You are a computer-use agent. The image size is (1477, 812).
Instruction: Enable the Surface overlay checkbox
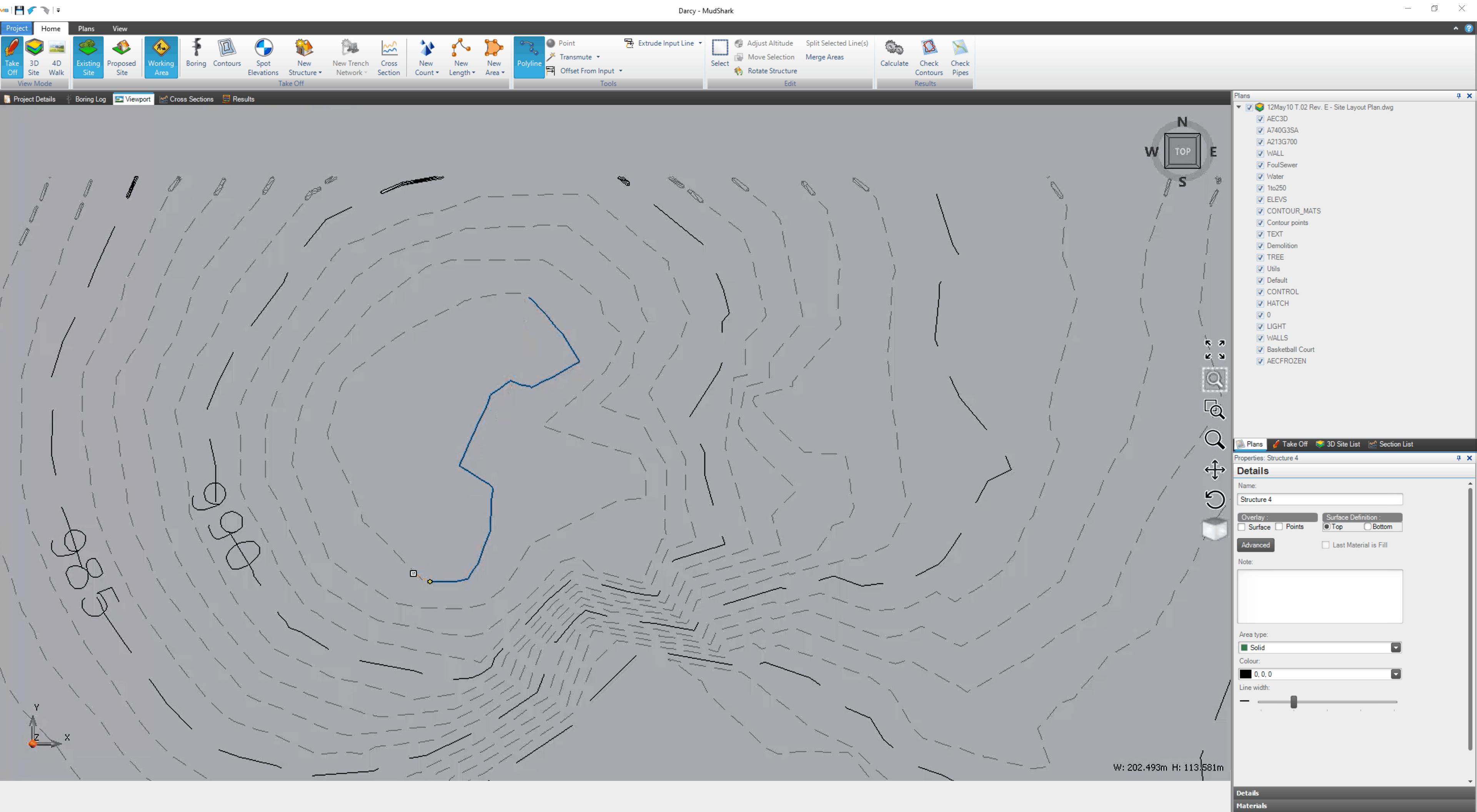(x=1242, y=527)
